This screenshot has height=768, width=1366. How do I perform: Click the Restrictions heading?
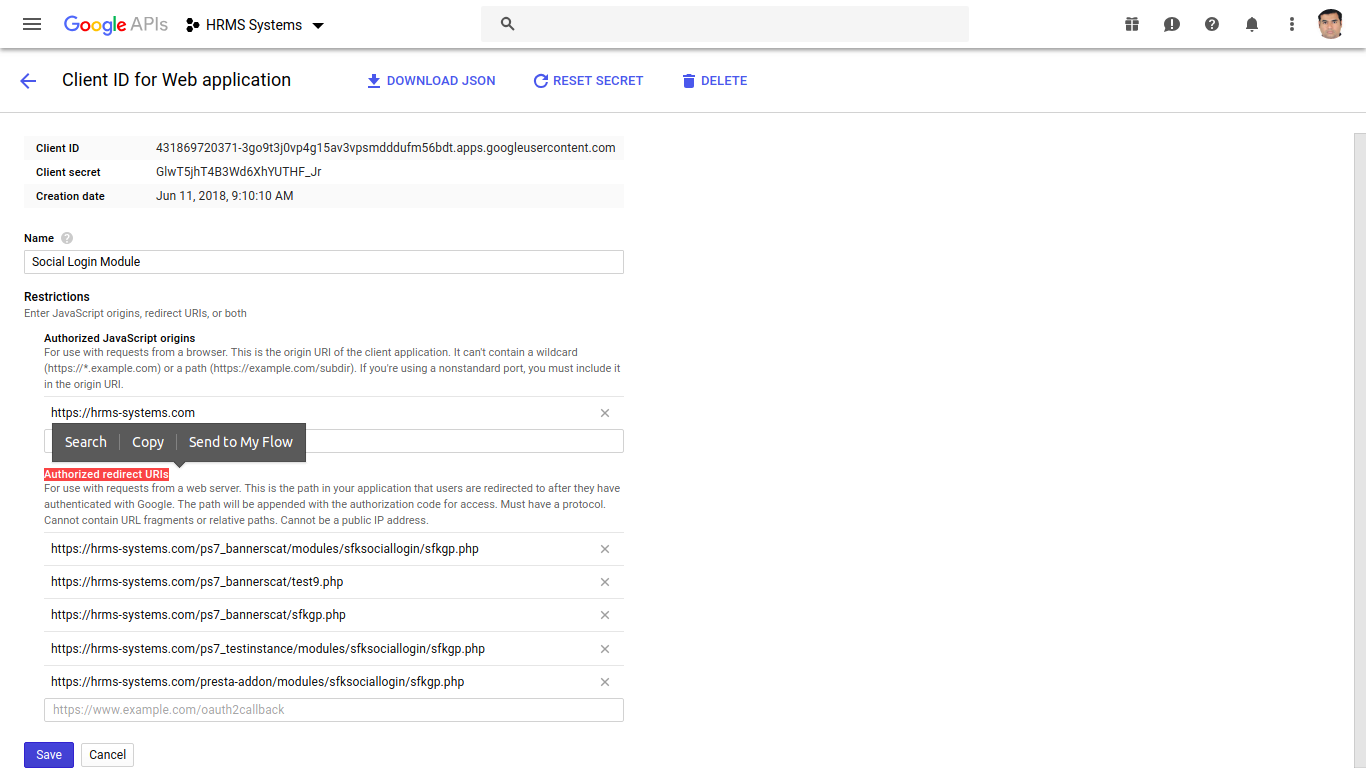pos(57,297)
